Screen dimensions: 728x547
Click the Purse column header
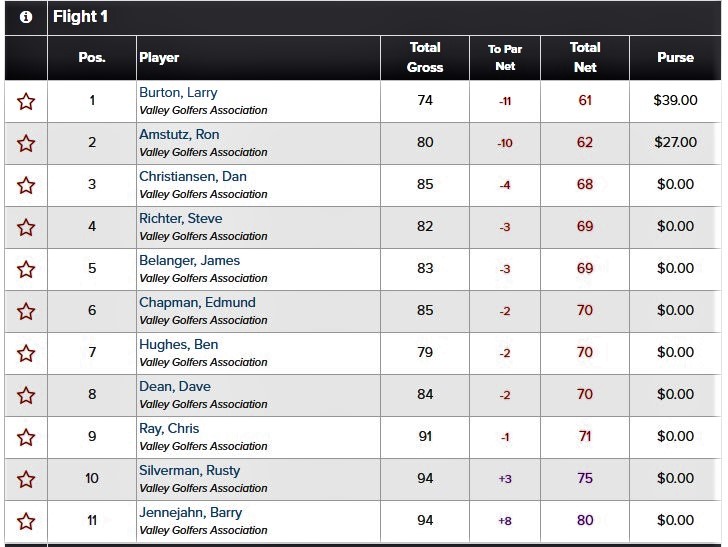[676, 58]
